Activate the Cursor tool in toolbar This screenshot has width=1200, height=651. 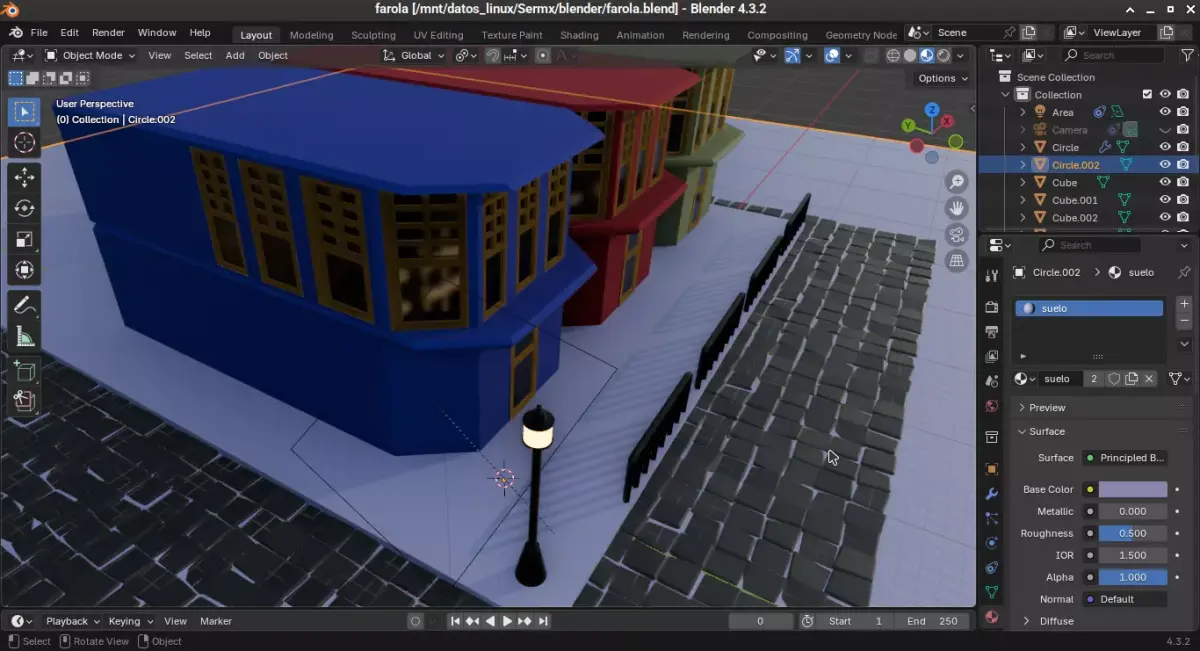[25, 143]
